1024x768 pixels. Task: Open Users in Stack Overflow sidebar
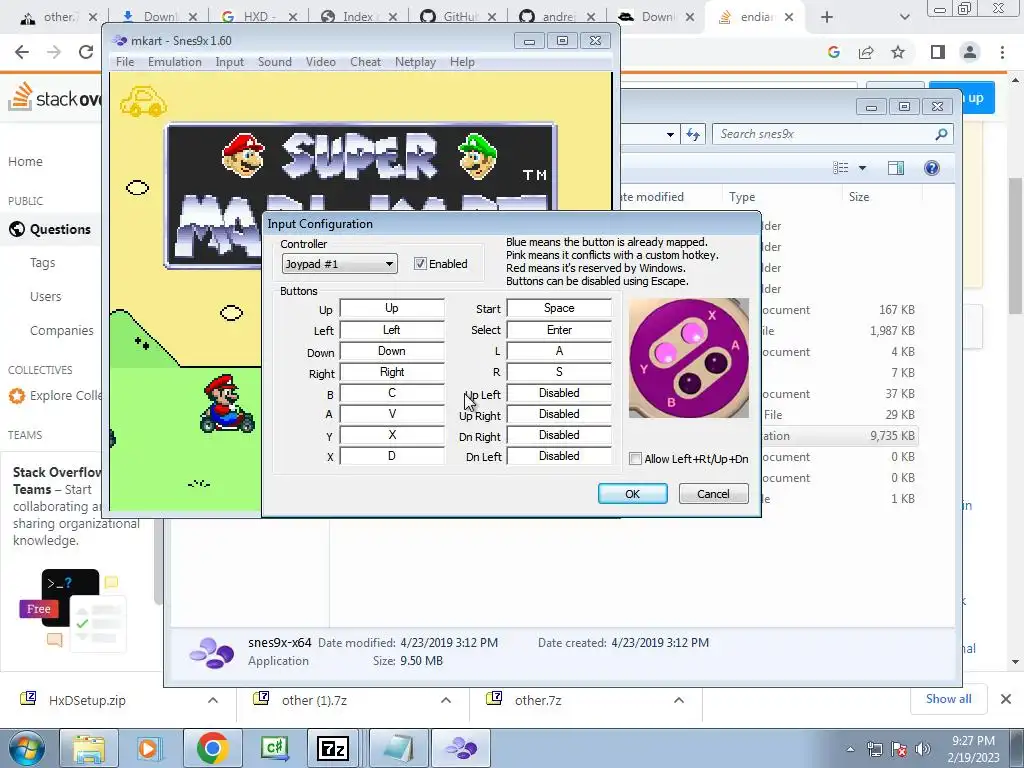[x=45, y=296]
